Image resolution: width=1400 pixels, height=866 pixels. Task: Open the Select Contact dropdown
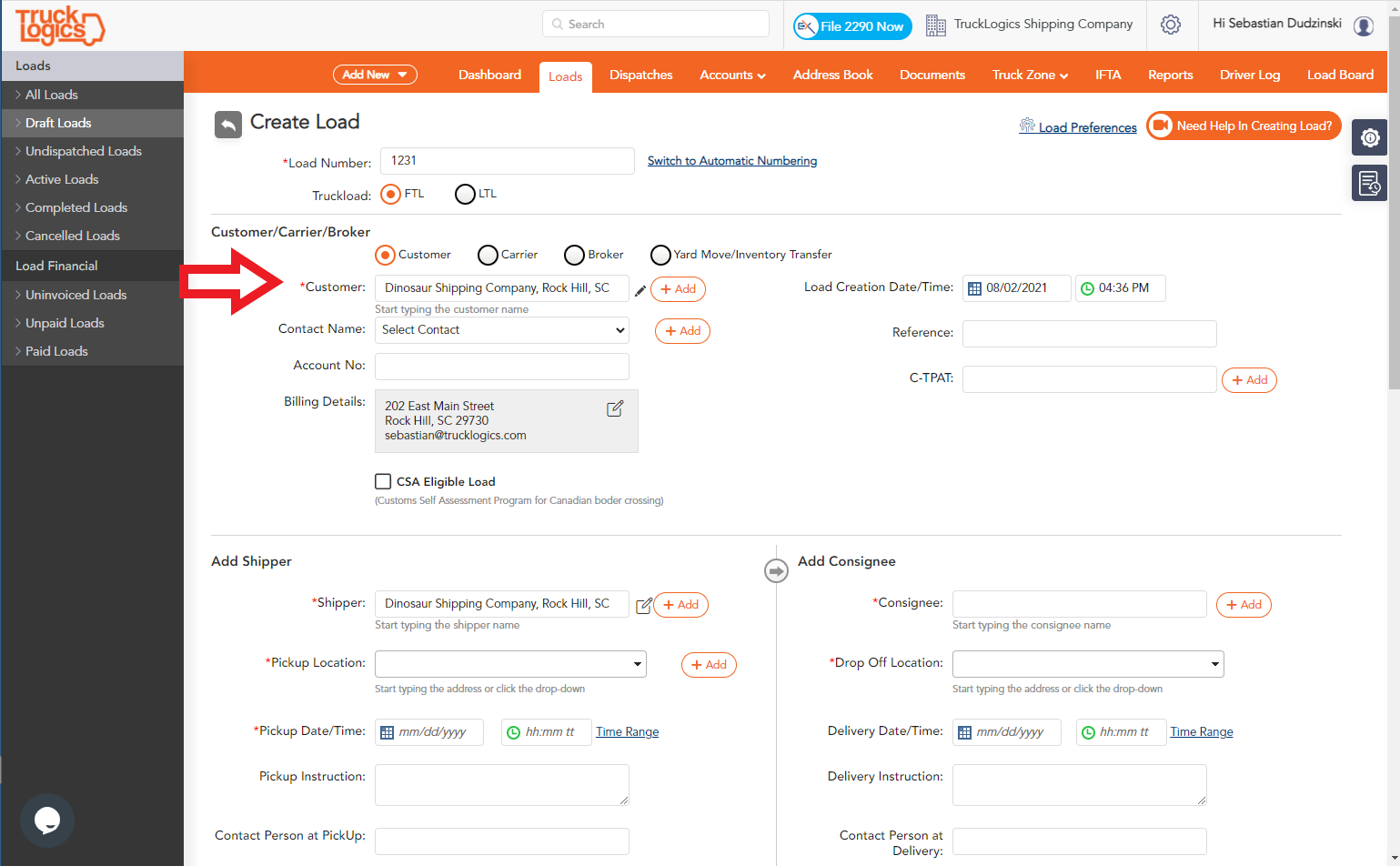coord(502,330)
